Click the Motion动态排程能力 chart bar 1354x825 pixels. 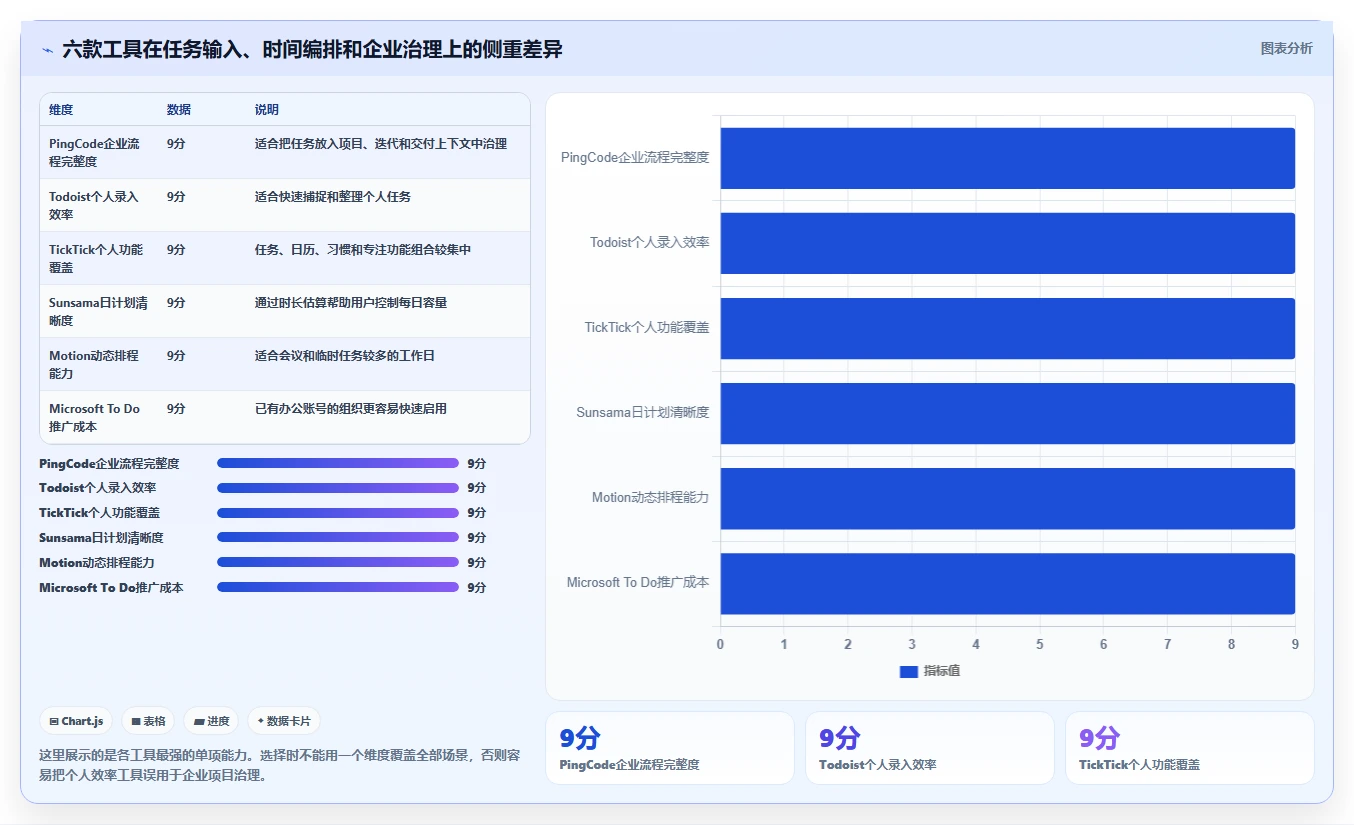point(1008,498)
